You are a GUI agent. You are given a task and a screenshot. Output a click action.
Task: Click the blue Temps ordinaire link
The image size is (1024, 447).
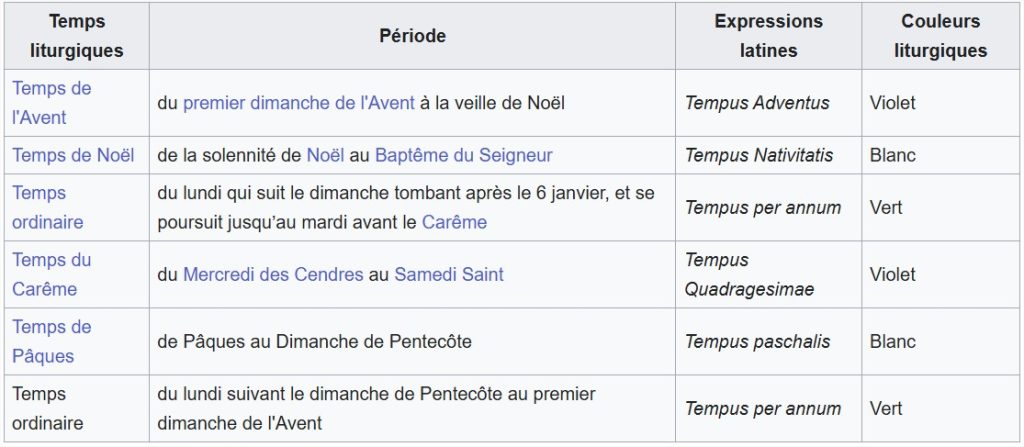click(48, 208)
